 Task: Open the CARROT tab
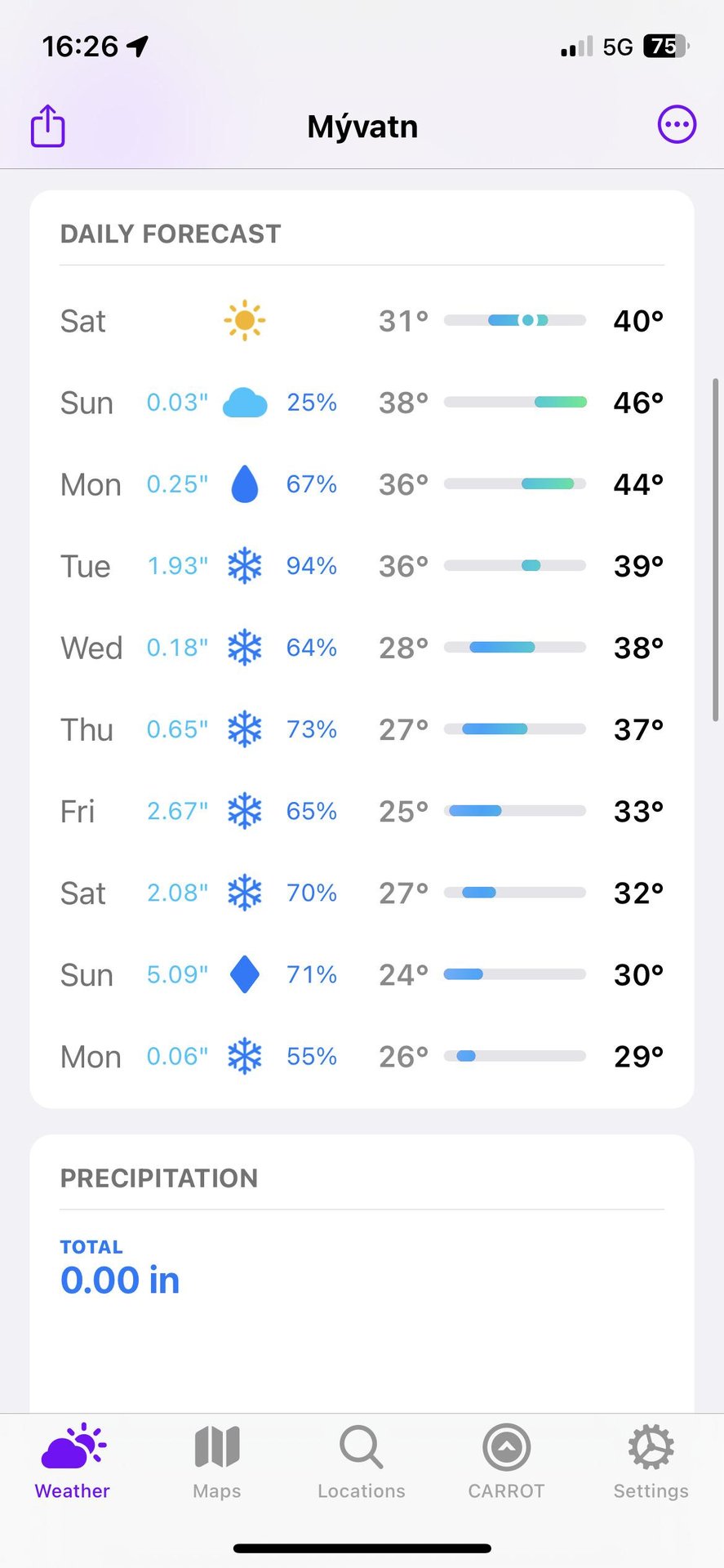506,1462
